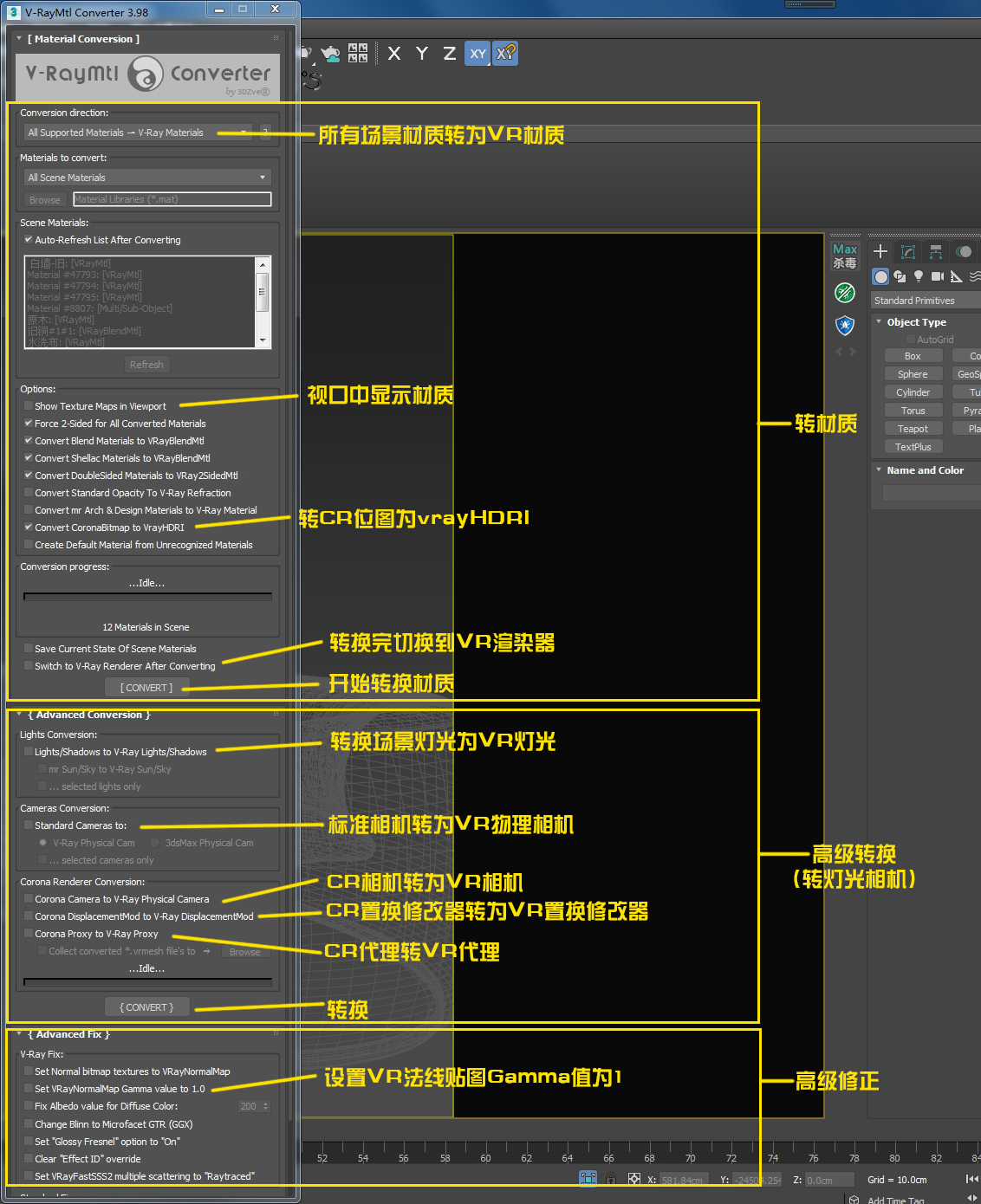Click the Cylinder object type button
Image resolution: width=981 pixels, height=1204 pixels.
point(913,392)
